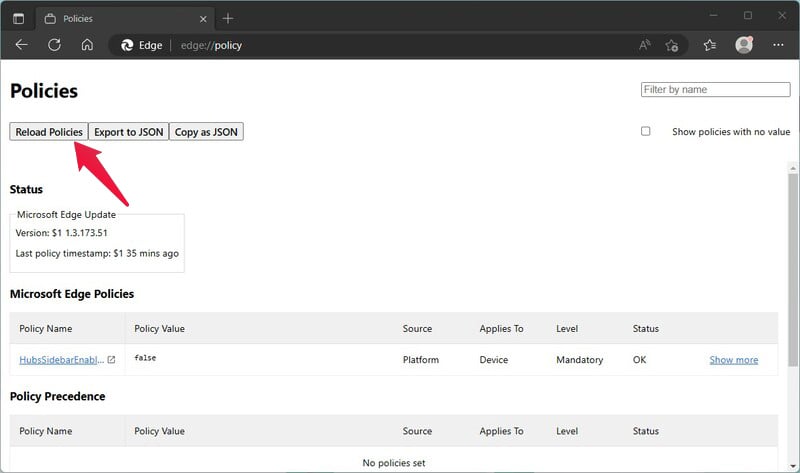Open HubsSidebarEnabled external documentation icon
800x473 pixels.
click(x=111, y=360)
